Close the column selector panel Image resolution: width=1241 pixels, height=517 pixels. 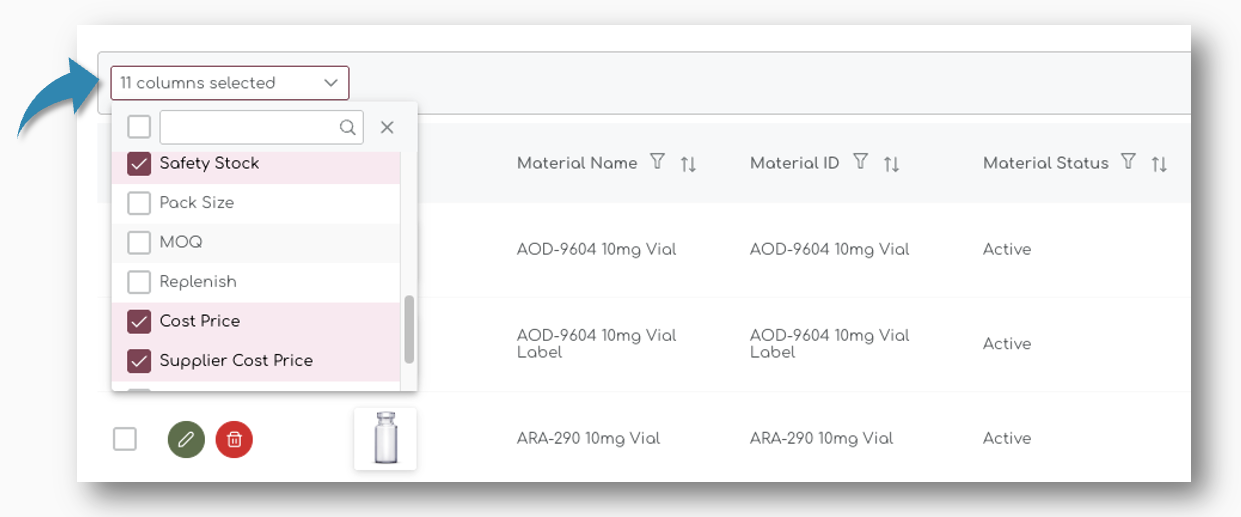387,127
